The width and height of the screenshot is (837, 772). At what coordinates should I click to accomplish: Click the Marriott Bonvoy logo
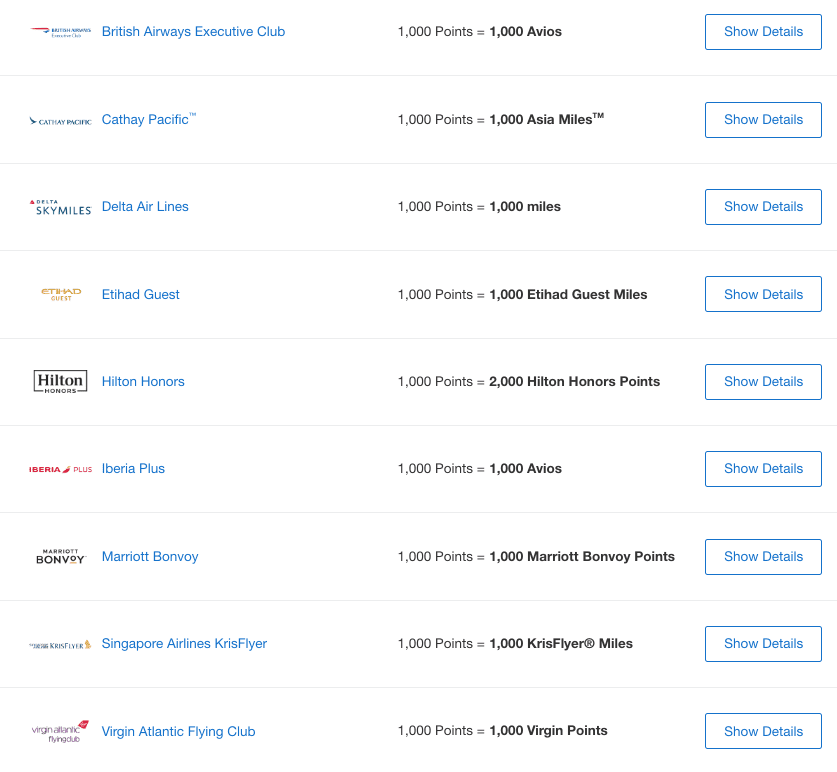point(58,556)
